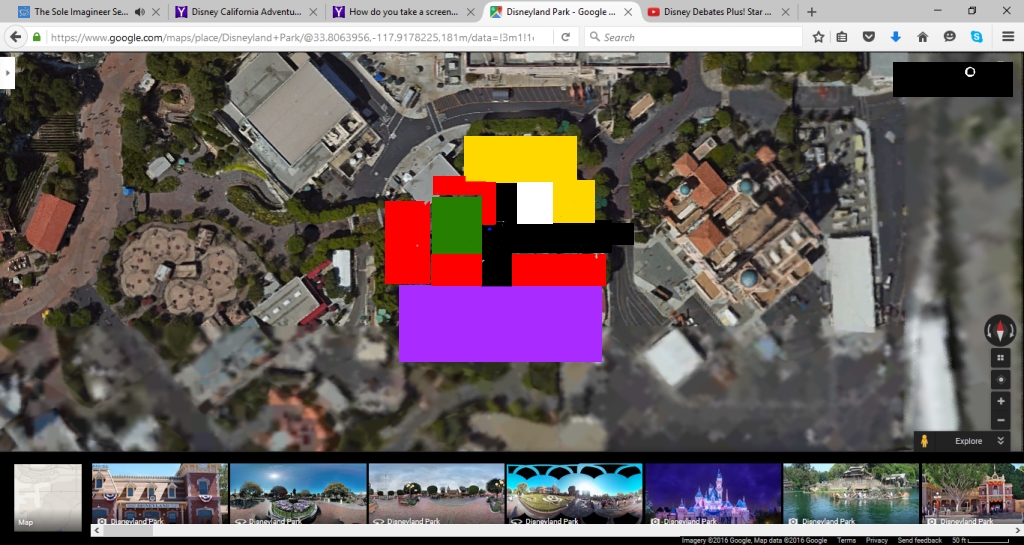This screenshot has width=1024, height=545.
Task: Toggle tilted 3D view grid button
Action: pyautogui.click(x=1000, y=358)
